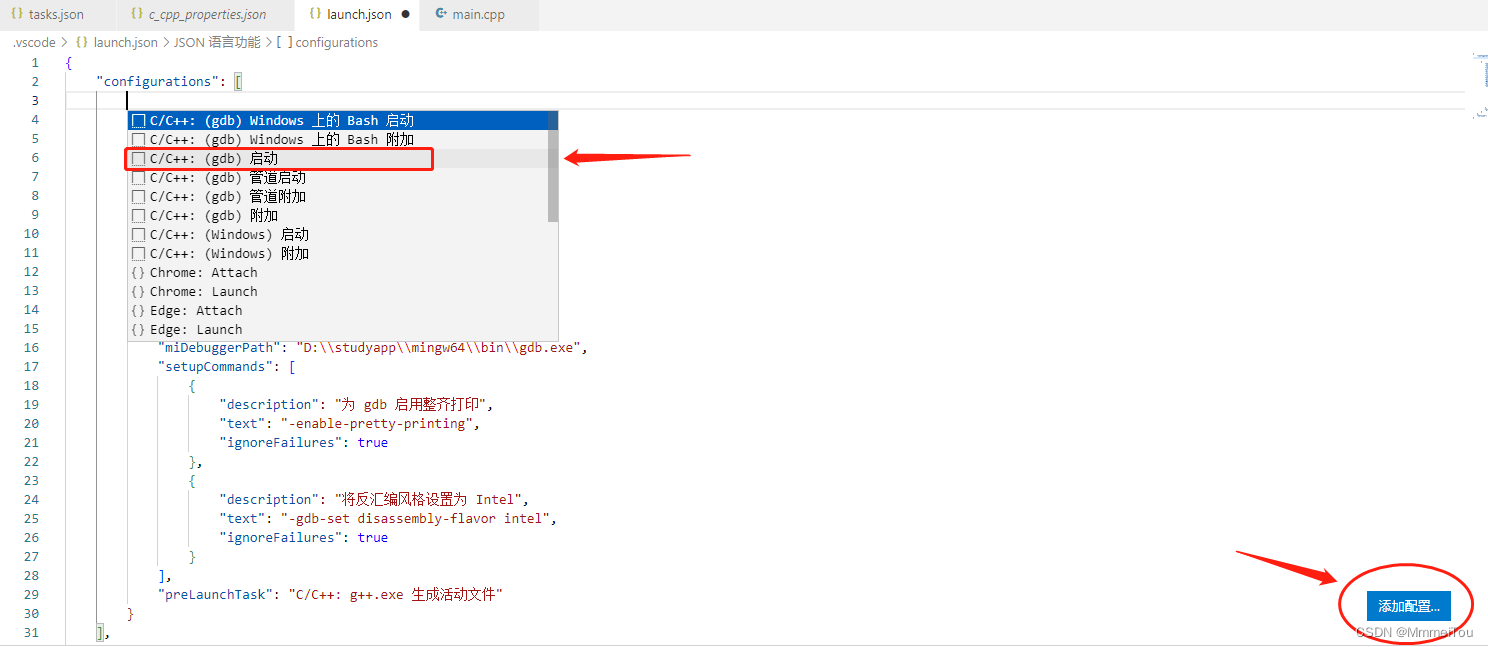Click the "setupCommands" key
The height and width of the screenshot is (647, 1488).
[215, 367]
